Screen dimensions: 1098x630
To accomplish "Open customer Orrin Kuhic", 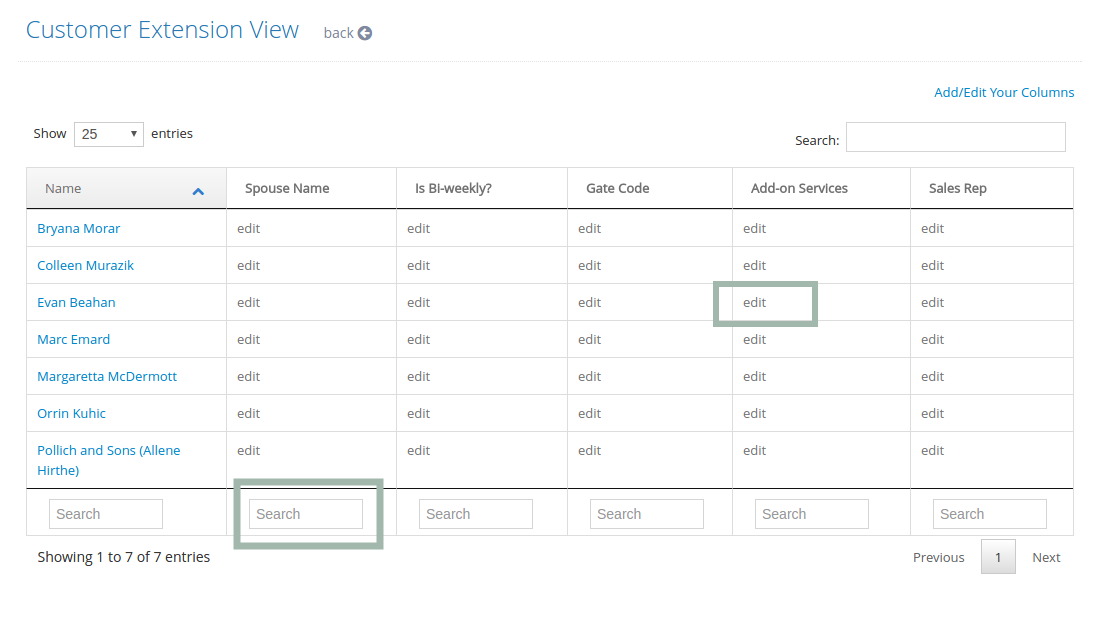I will point(71,414).
